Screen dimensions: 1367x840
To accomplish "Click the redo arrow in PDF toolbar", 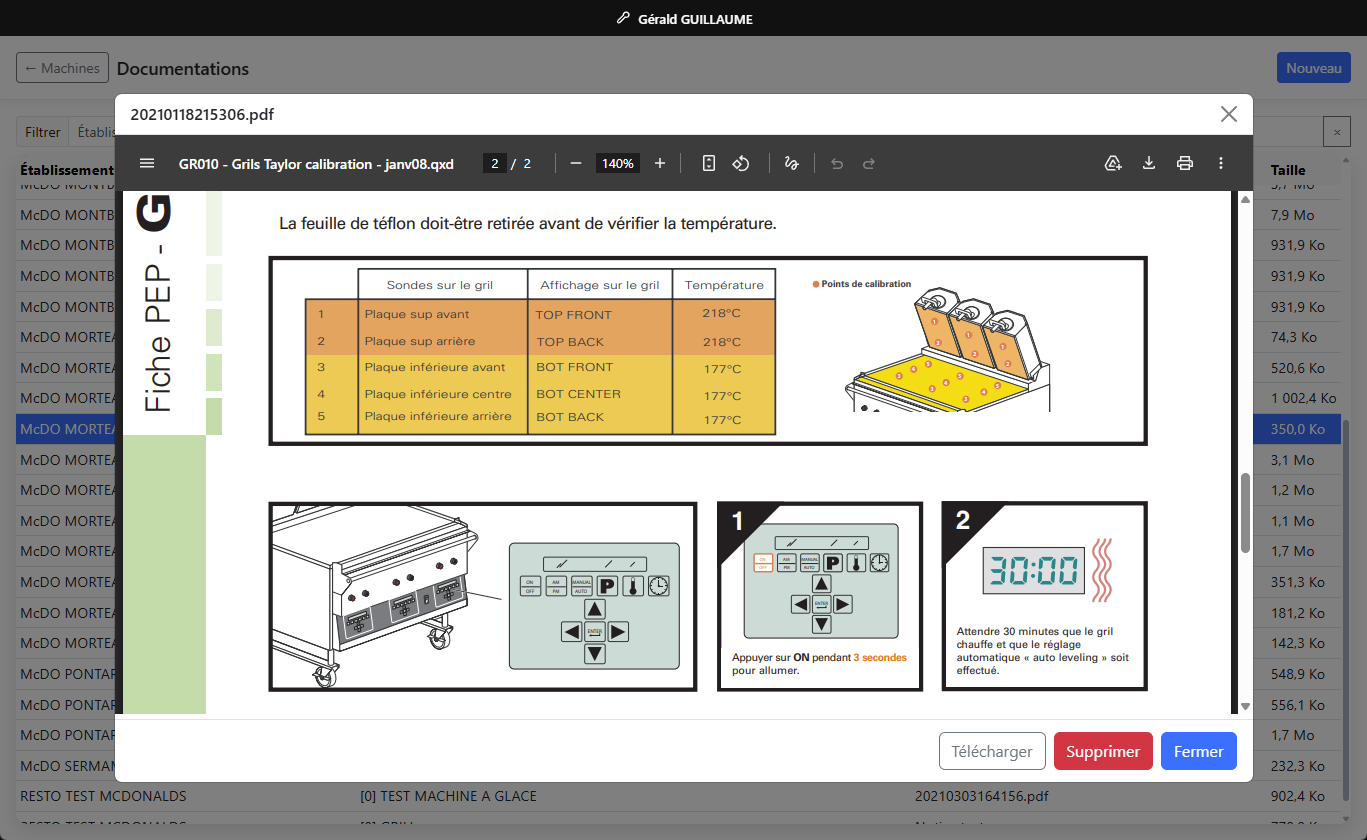I will [x=869, y=163].
